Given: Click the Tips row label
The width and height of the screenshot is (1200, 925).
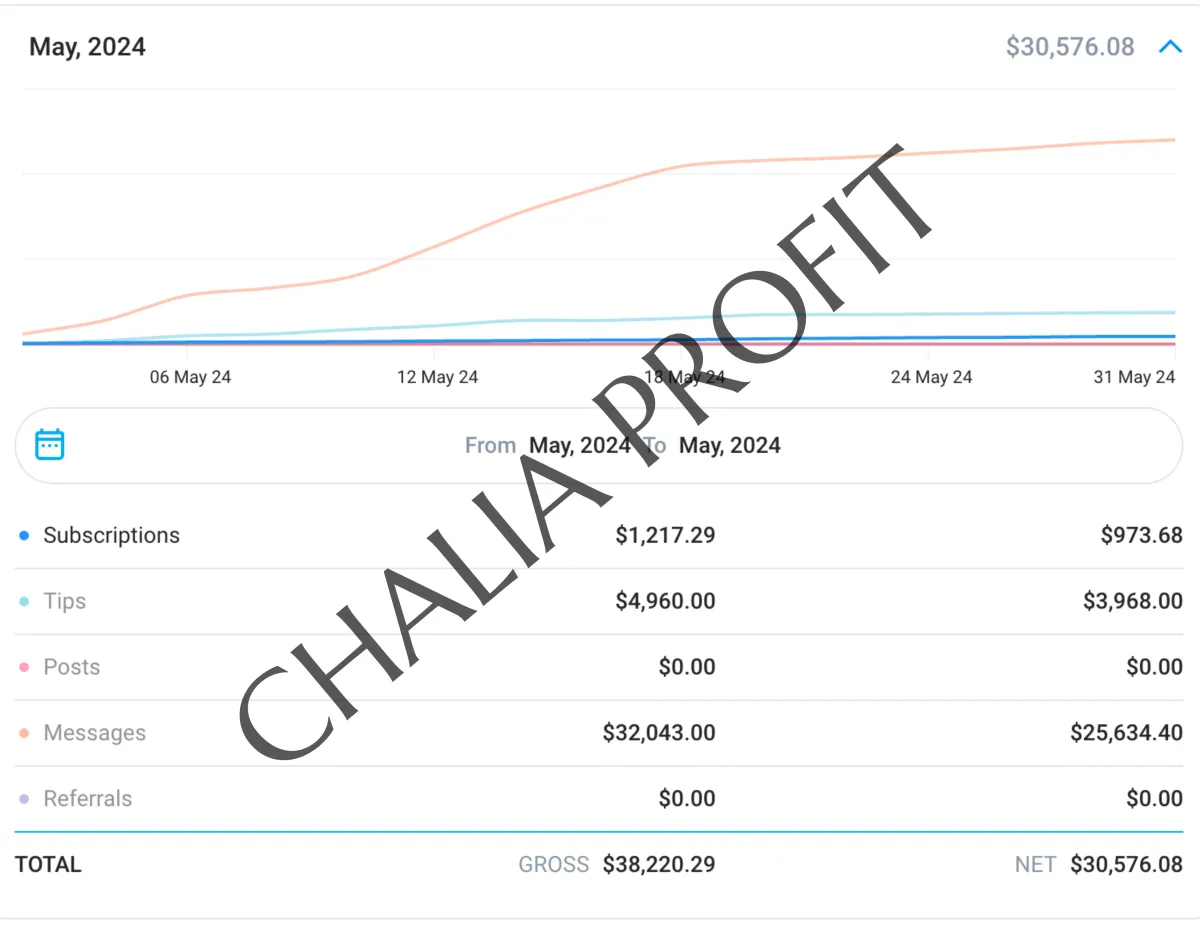Looking at the screenshot, I should 64,601.
